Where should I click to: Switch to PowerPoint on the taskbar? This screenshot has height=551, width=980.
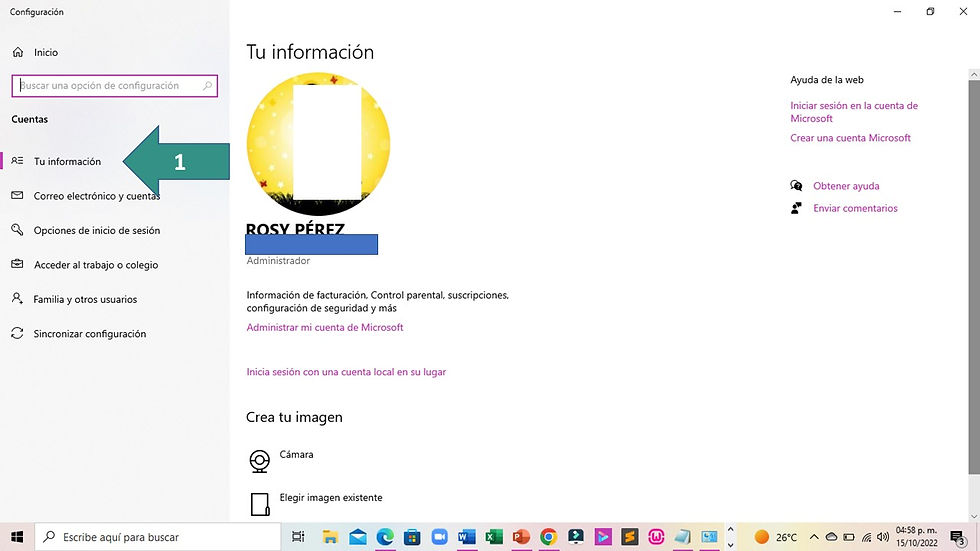point(521,537)
